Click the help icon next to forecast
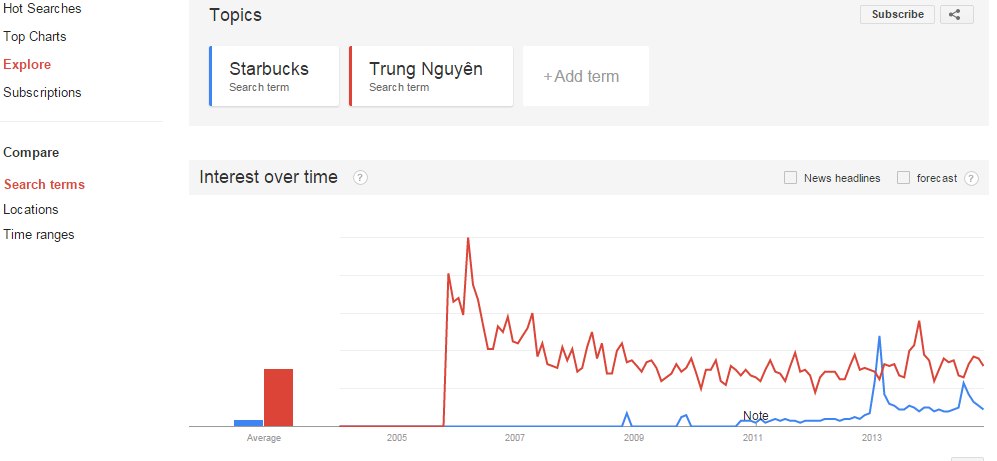 coord(970,178)
